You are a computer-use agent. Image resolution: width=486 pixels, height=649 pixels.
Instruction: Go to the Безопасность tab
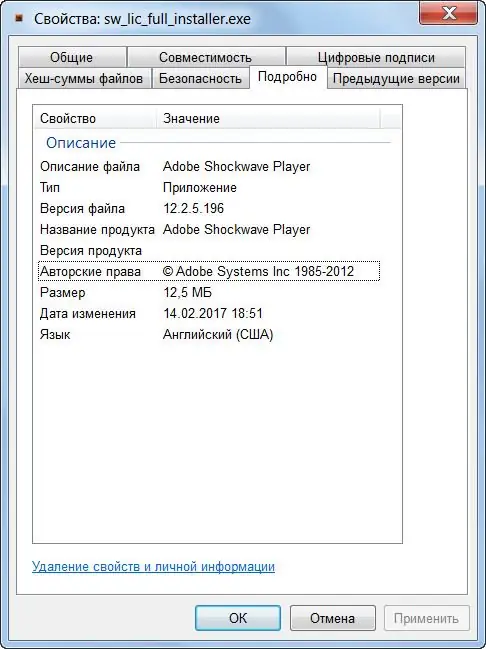[200, 78]
